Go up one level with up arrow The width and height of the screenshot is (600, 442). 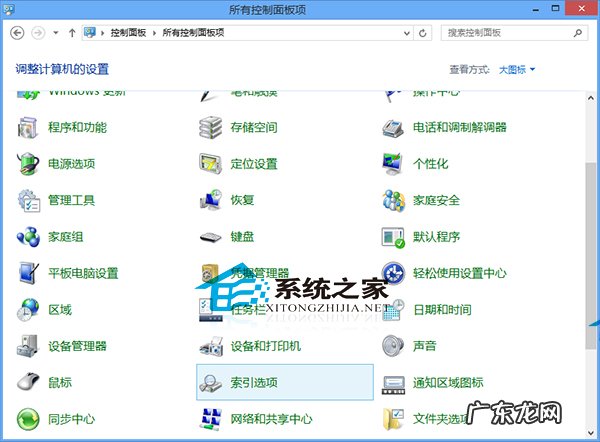72,33
